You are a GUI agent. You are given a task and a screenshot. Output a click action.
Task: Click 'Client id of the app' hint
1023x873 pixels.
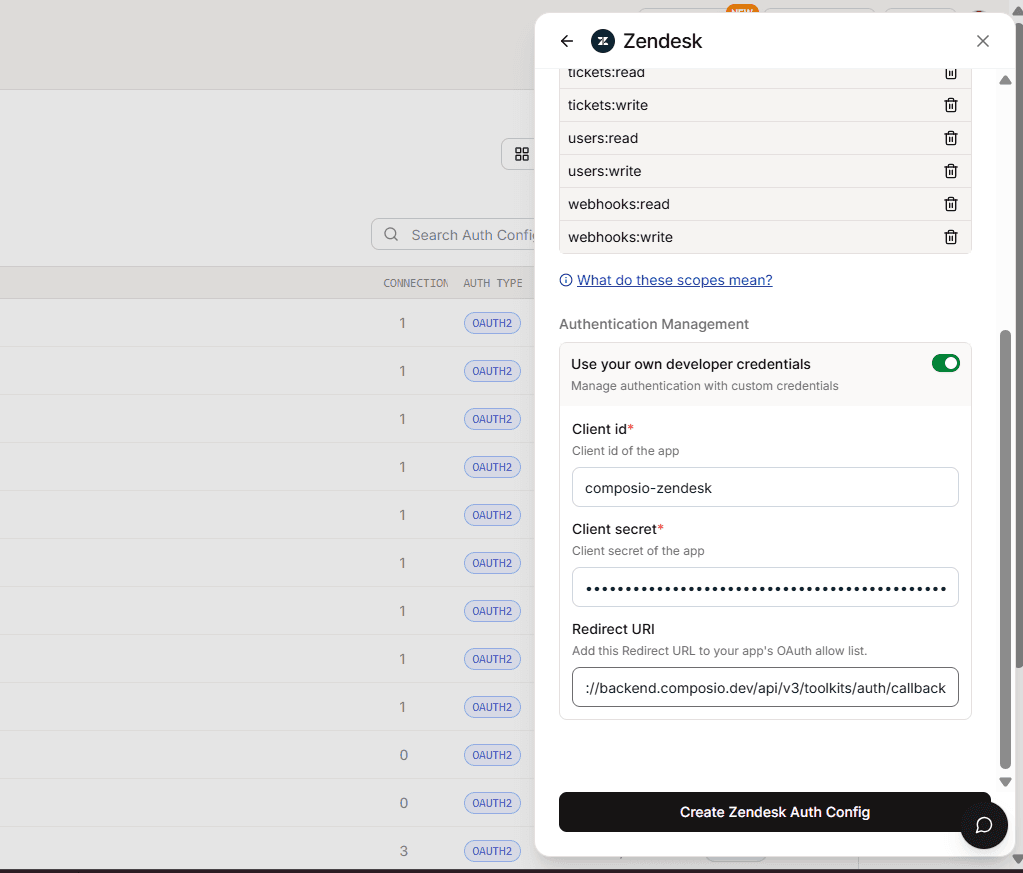pos(626,451)
